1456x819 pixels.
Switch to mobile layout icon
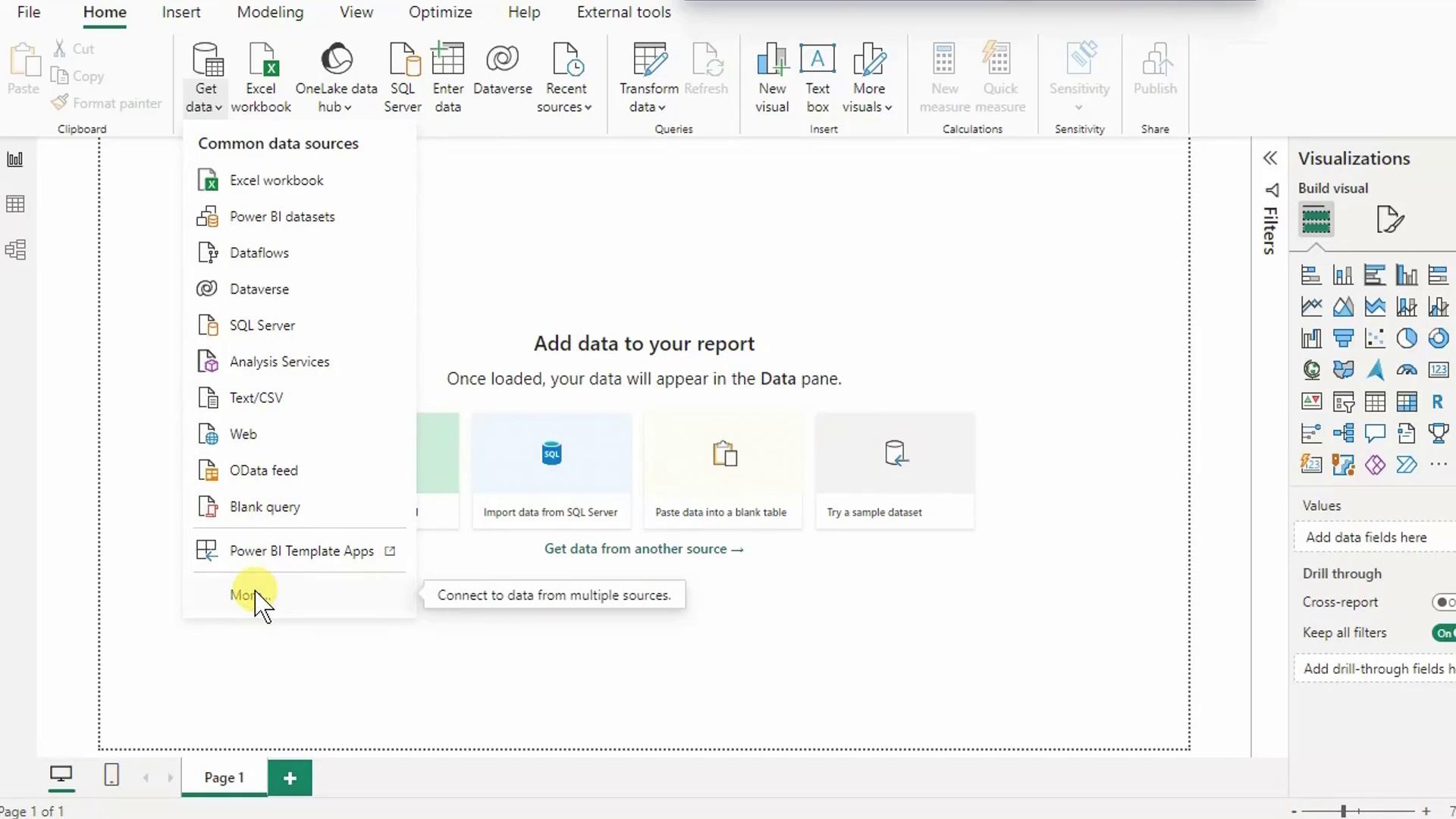[111, 775]
